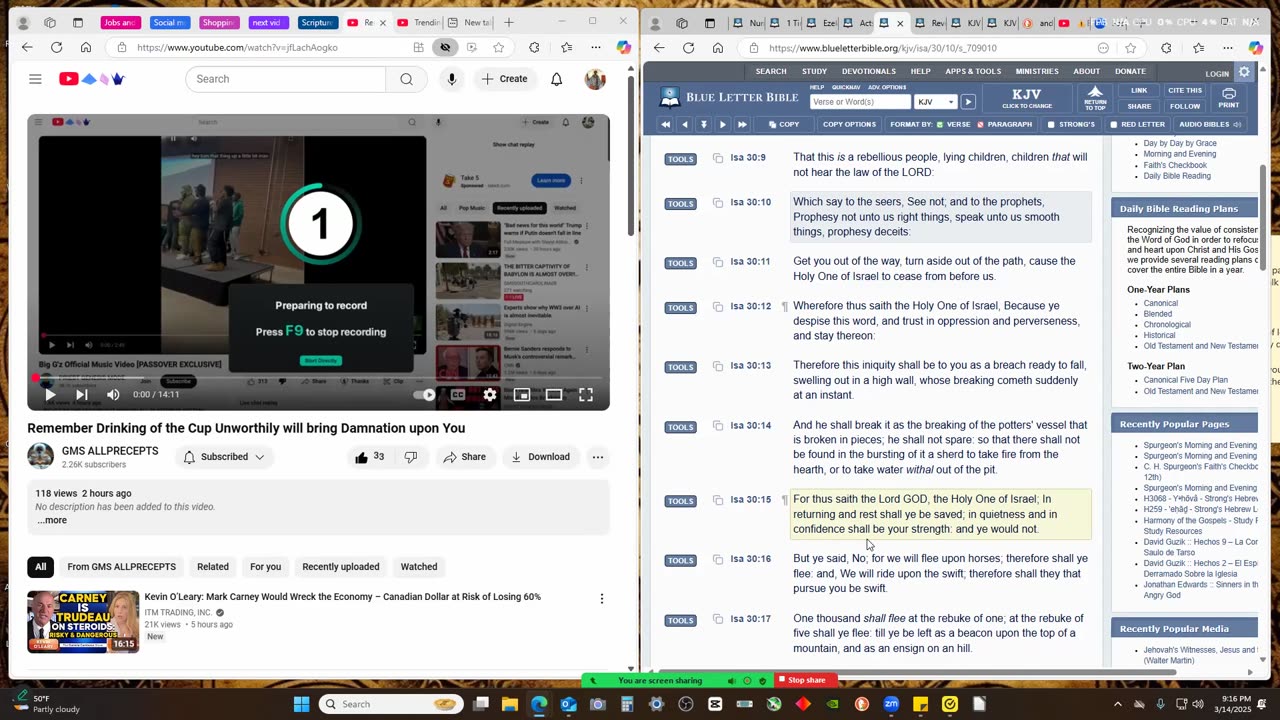Enable miniplayer mode in YouTube
Viewport: 1280px width, 720px height.
pyautogui.click(x=522, y=395)
